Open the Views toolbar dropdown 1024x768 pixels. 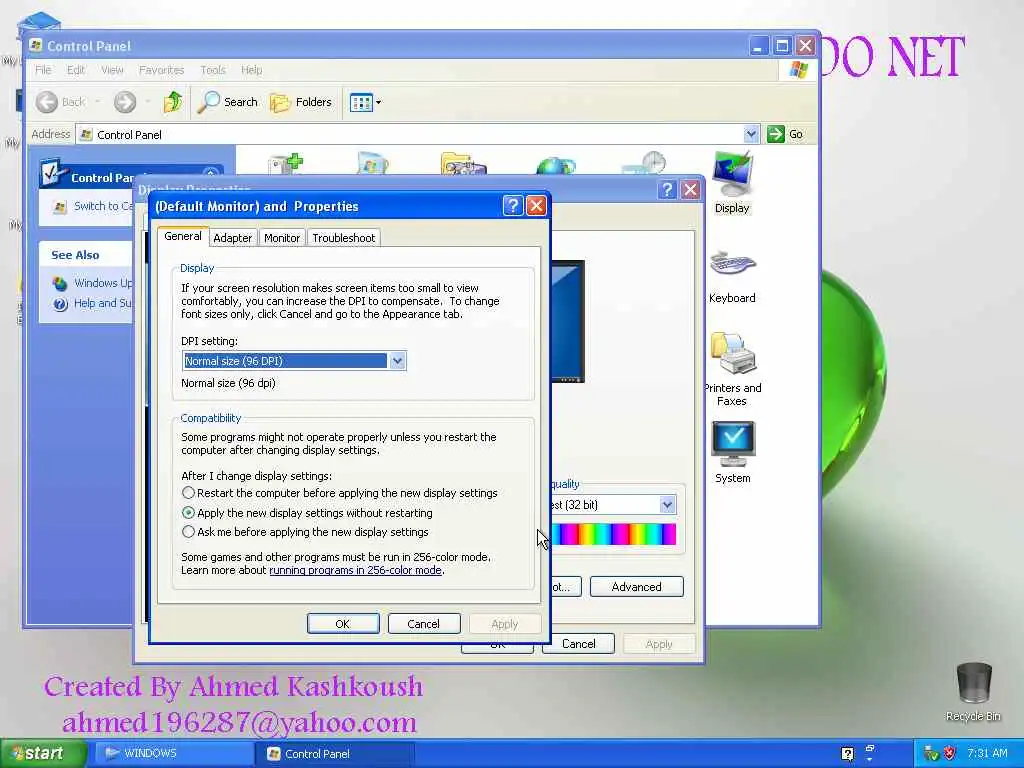365,103
